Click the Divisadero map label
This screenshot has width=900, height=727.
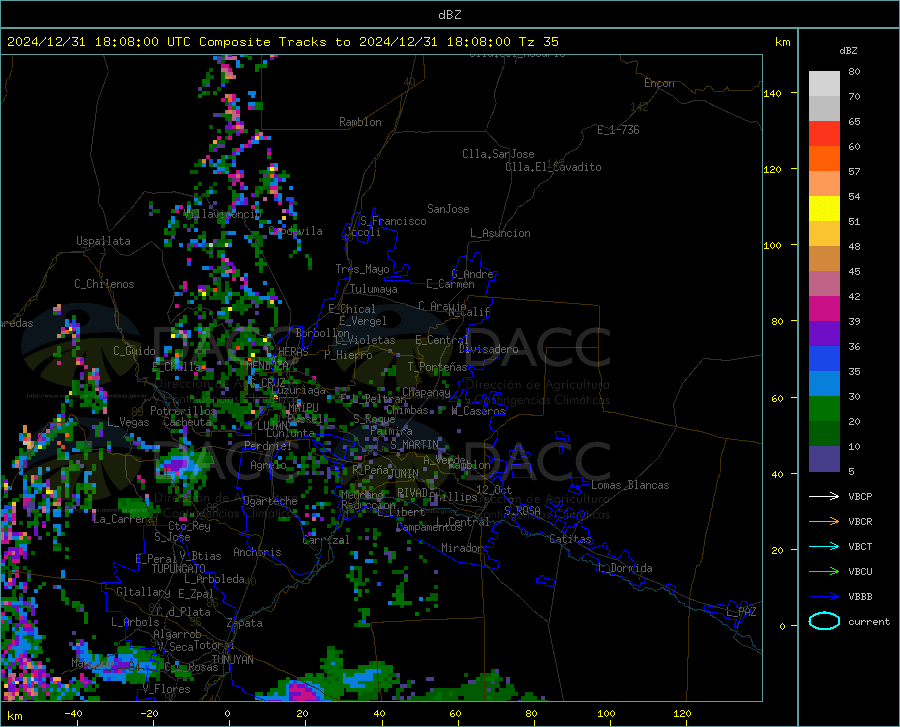[x=488, y=349]
